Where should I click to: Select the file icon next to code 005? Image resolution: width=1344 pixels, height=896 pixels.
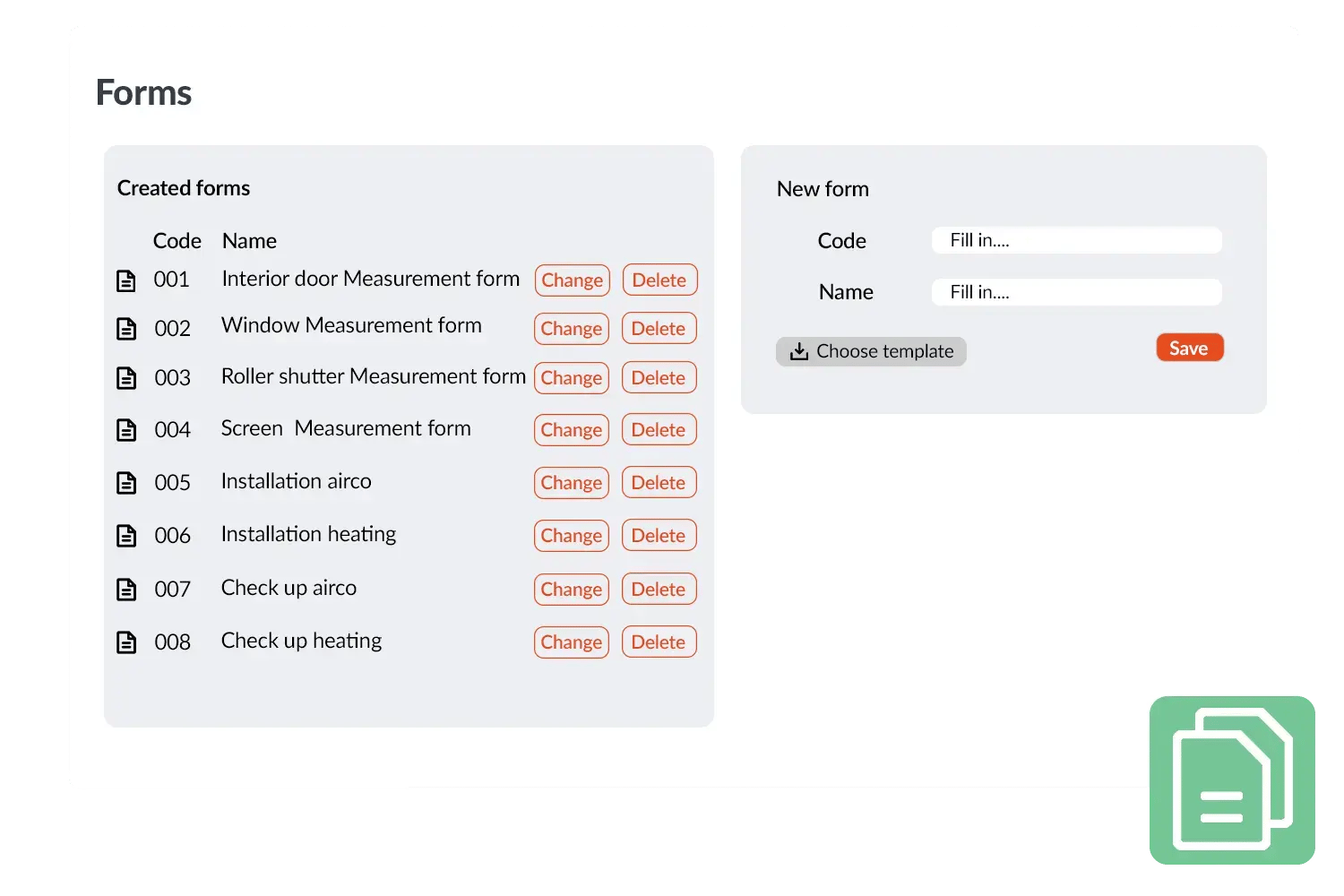pyautogui.click(x=126, y=483)
